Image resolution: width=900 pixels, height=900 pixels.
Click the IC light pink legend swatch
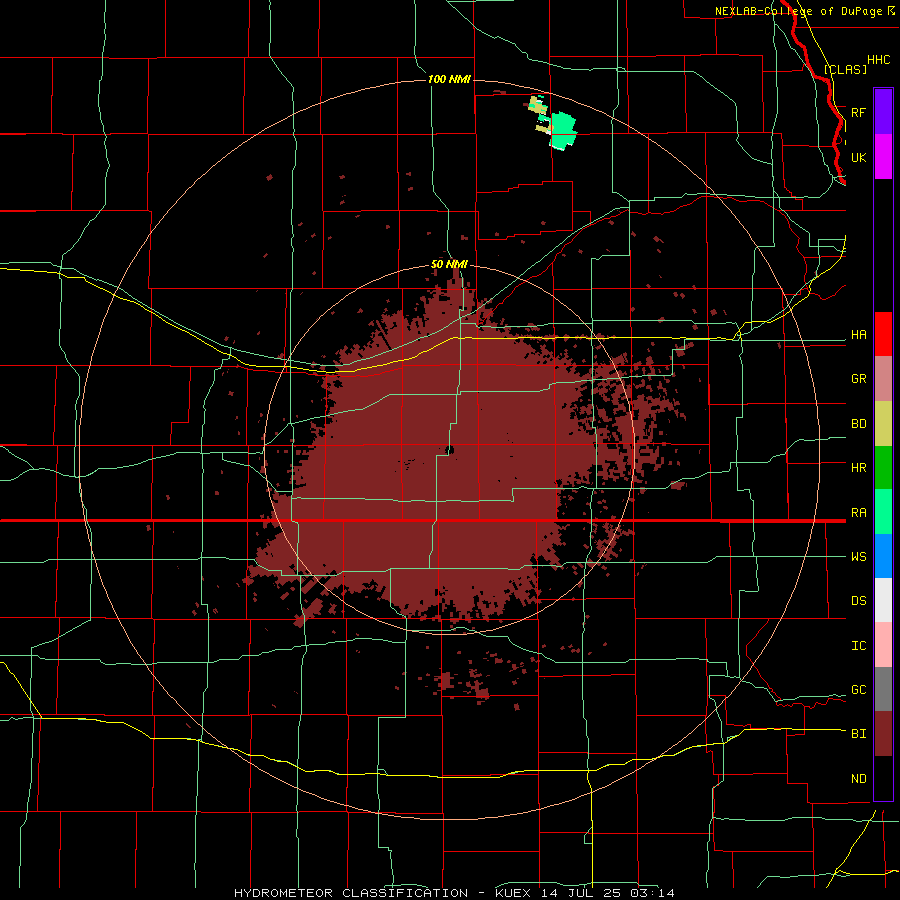coord(883,645)
